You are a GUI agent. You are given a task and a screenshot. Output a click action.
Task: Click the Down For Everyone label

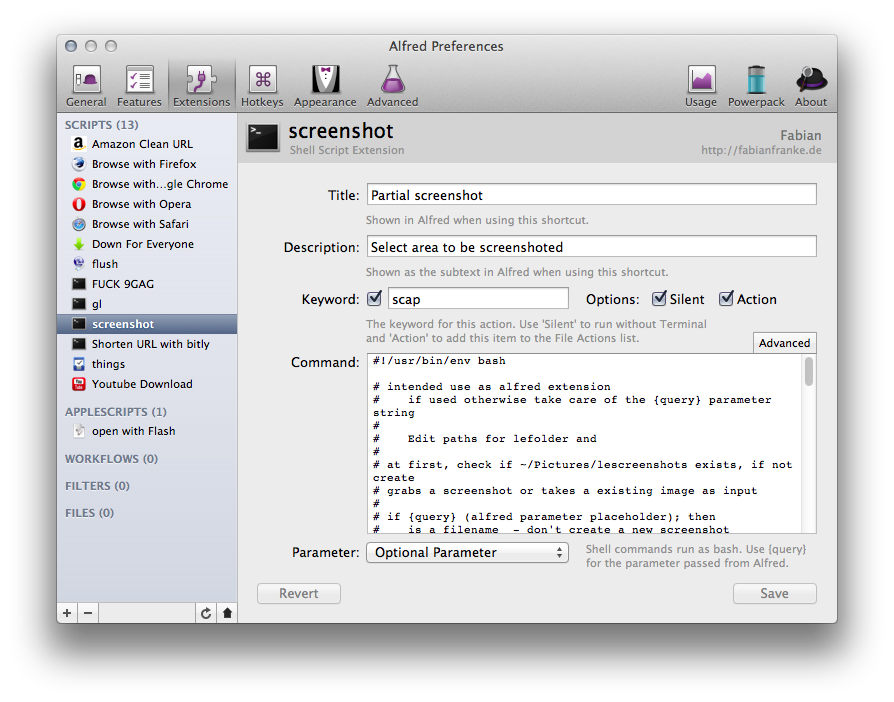tap(143, 244)
